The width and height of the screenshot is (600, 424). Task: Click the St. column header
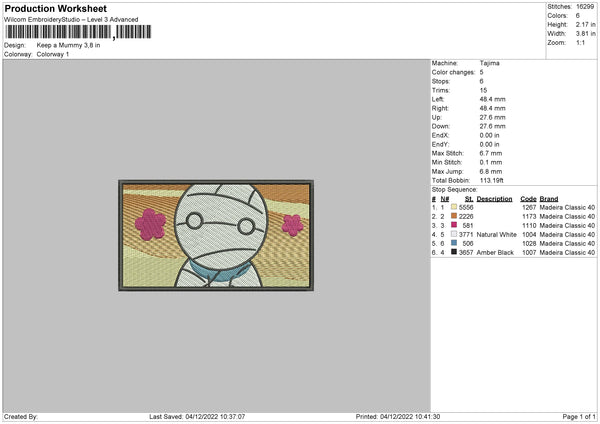[x=469, y=199]
